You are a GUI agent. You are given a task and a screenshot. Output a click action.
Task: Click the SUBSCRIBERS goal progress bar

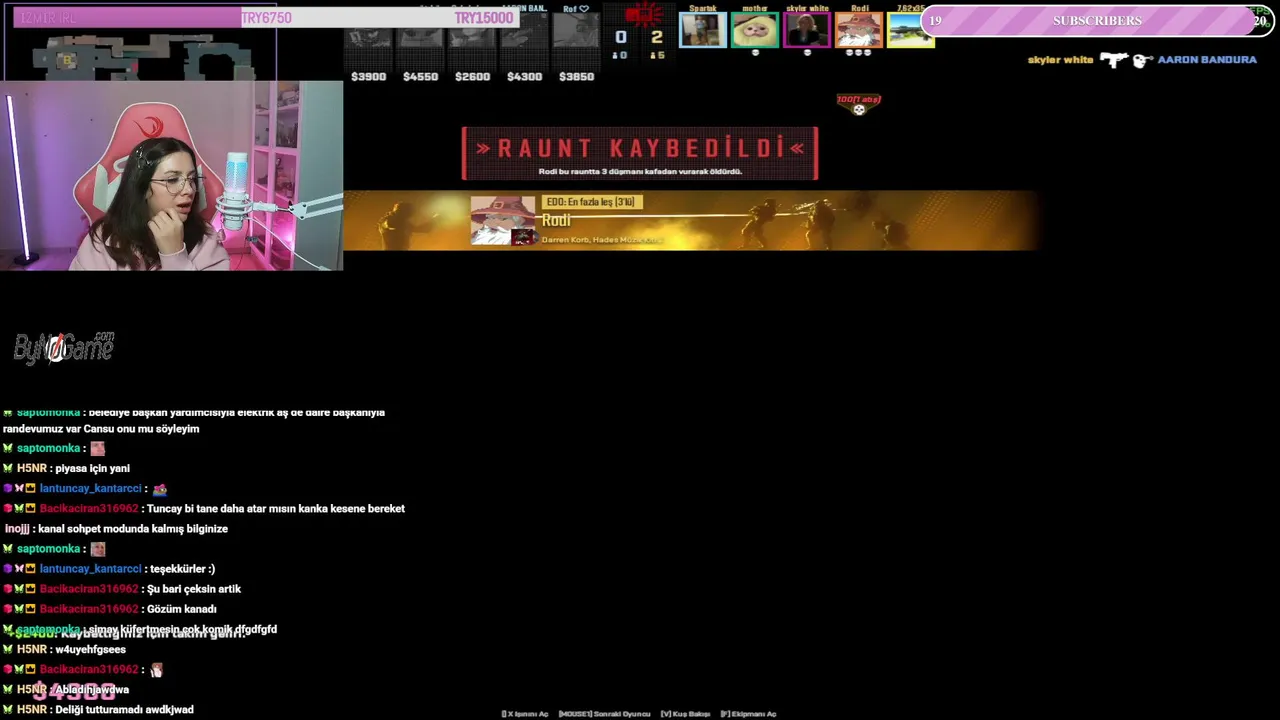[1097, 20]
